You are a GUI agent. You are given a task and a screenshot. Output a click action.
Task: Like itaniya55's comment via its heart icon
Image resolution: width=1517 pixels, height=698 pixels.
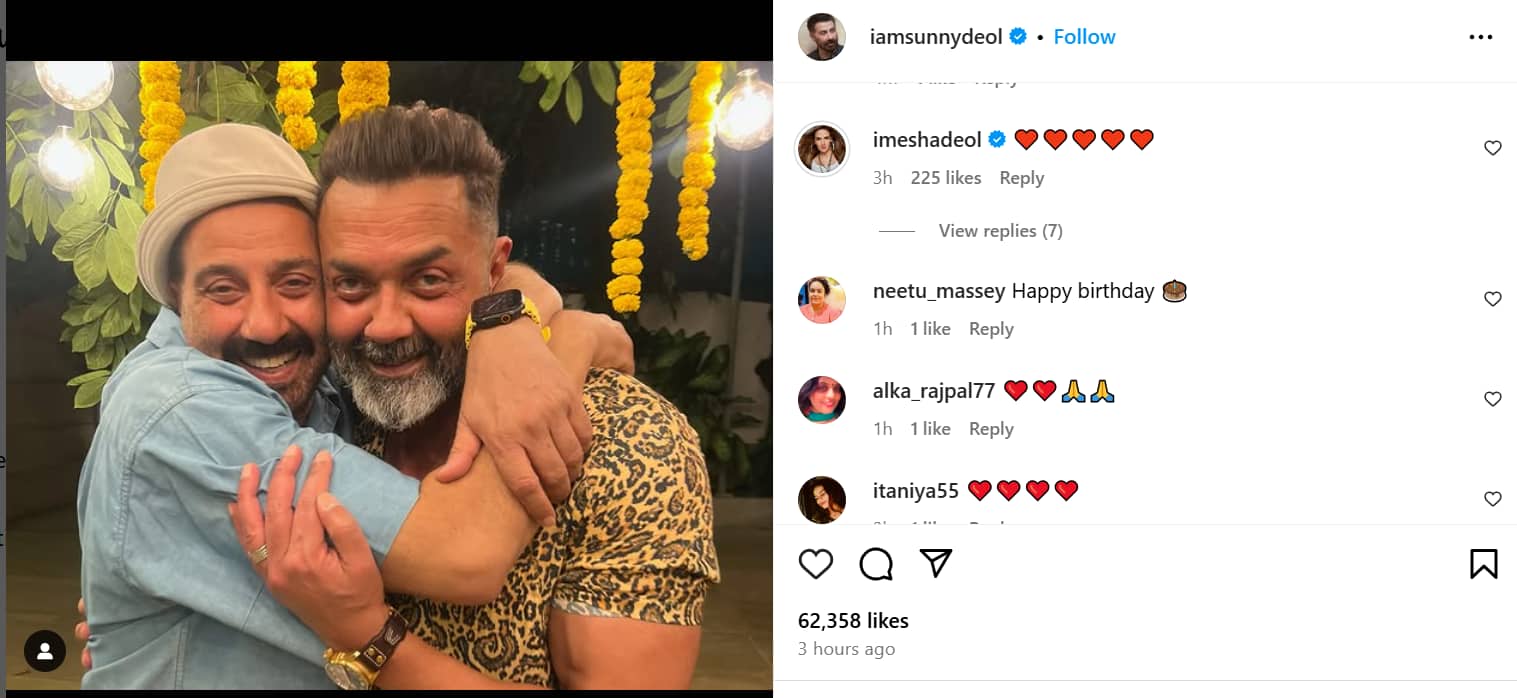click(1492, 497)
